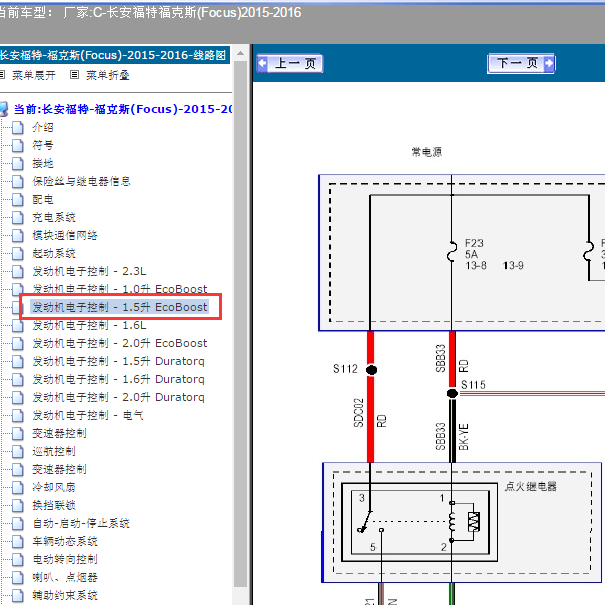This screenshot has width=605, height=605.
Task: Click the 长安福特-福克斯 线路图 panel title
Action: pos(115,55)
